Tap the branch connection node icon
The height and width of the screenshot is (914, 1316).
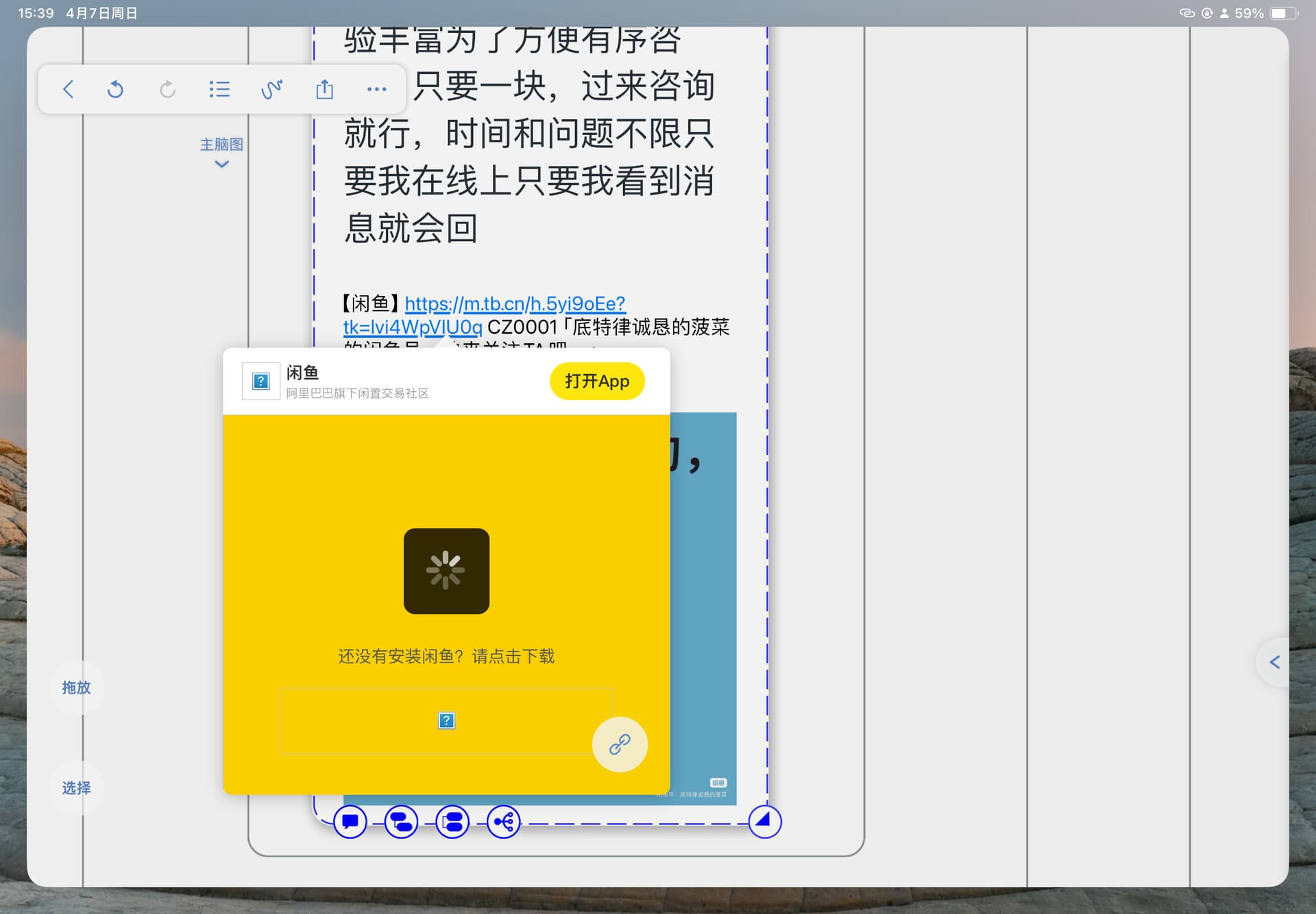(x=504, y=822)
